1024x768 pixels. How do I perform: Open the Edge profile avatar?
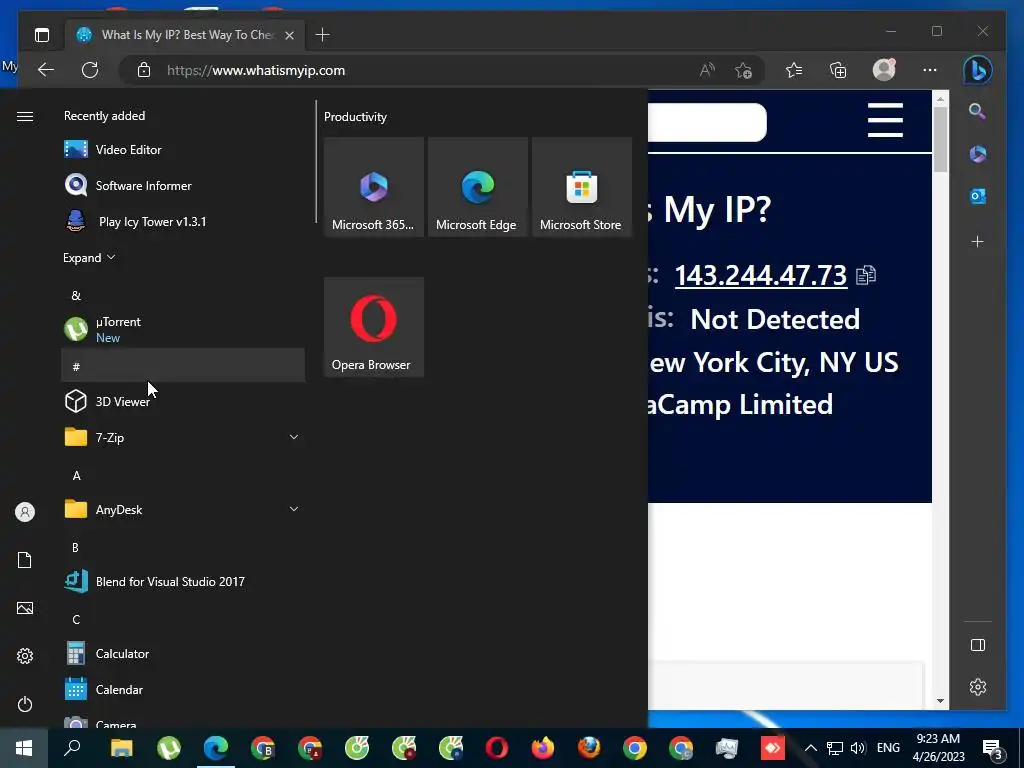coord(884,70)
